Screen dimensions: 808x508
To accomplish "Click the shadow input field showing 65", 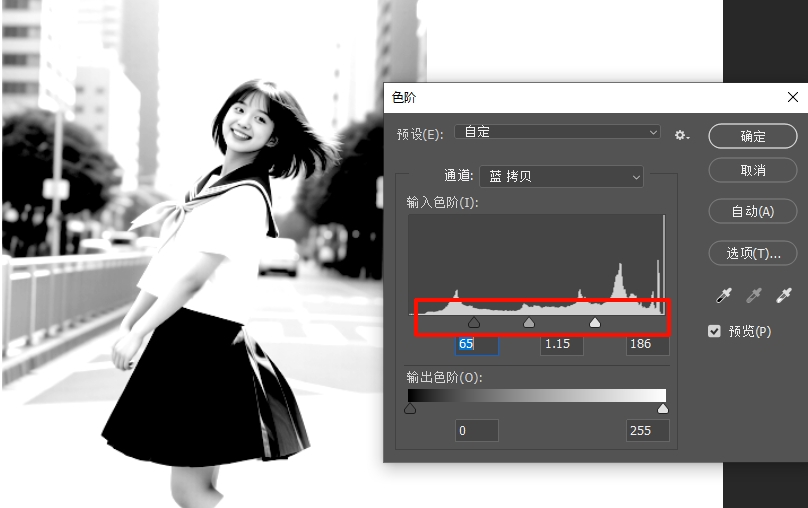I will coord(477,344).
